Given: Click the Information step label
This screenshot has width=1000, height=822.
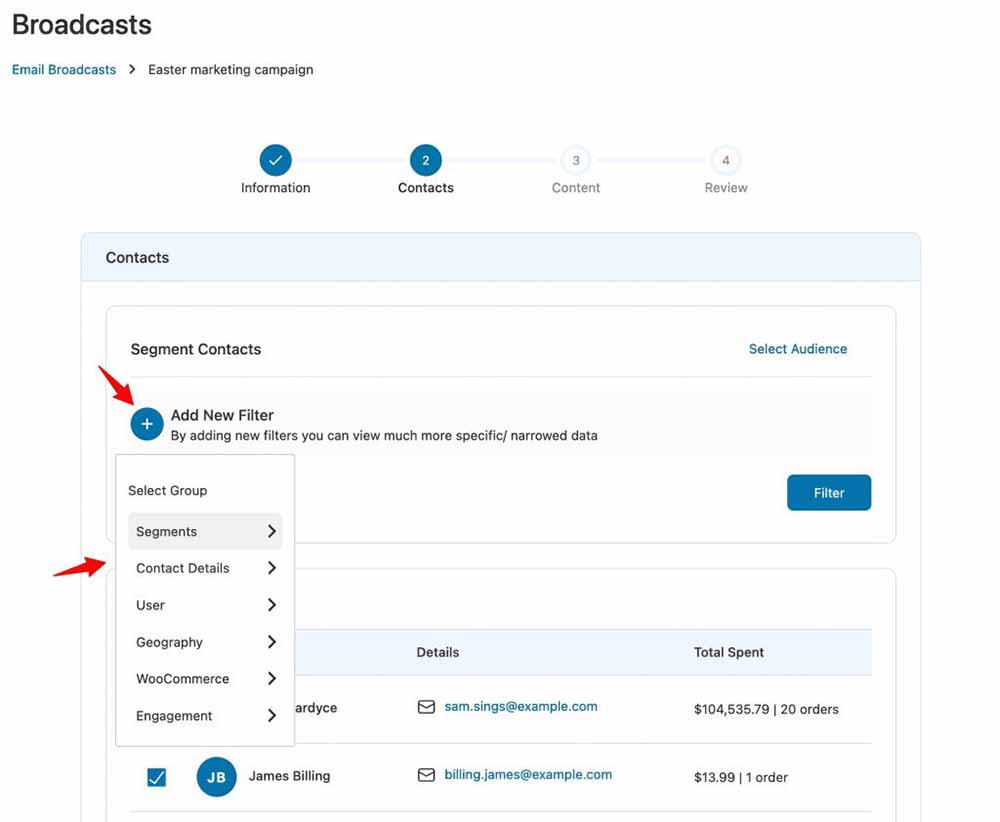Looking at the screenshot, I should tap(276, 187).
